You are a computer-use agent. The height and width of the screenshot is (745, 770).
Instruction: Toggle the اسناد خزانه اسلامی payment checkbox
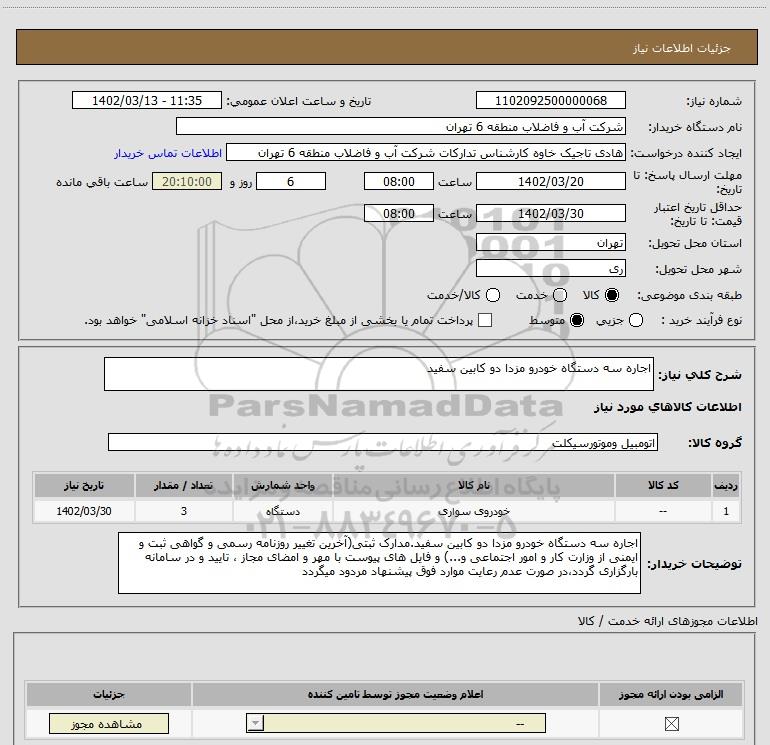point(485,320)
